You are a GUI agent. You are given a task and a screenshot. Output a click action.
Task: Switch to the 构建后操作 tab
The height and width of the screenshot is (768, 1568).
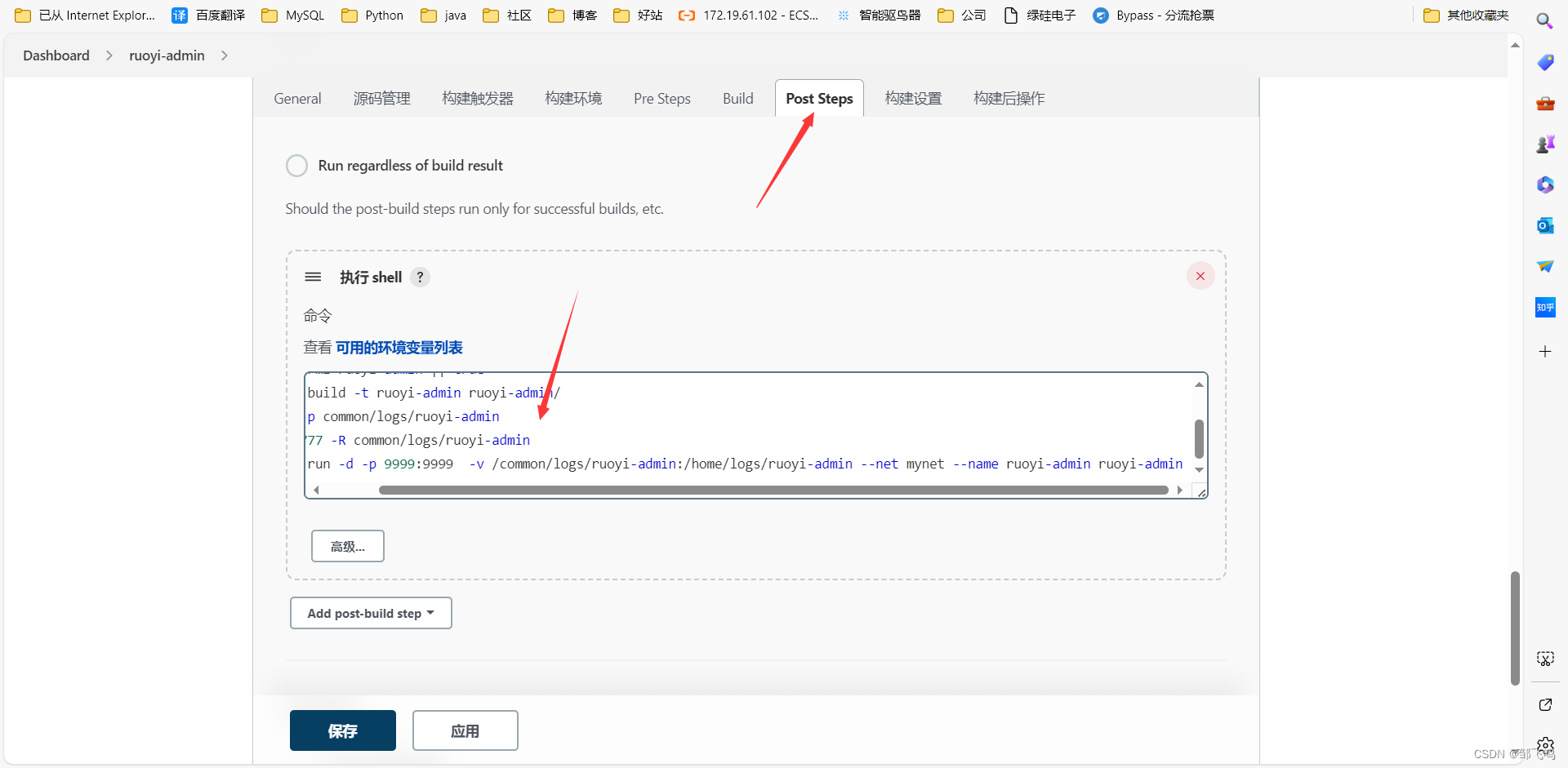[1009, 99]
